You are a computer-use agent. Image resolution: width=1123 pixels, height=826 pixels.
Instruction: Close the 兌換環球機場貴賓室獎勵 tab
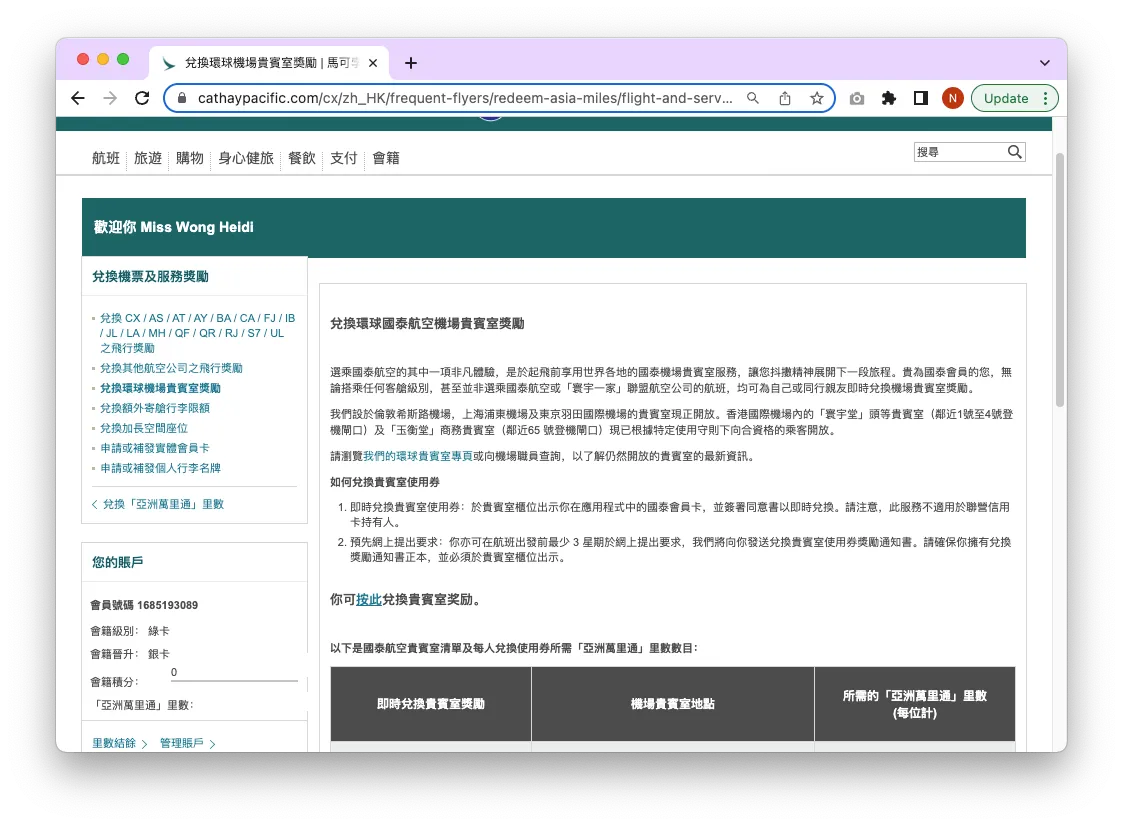pos(372,63)
